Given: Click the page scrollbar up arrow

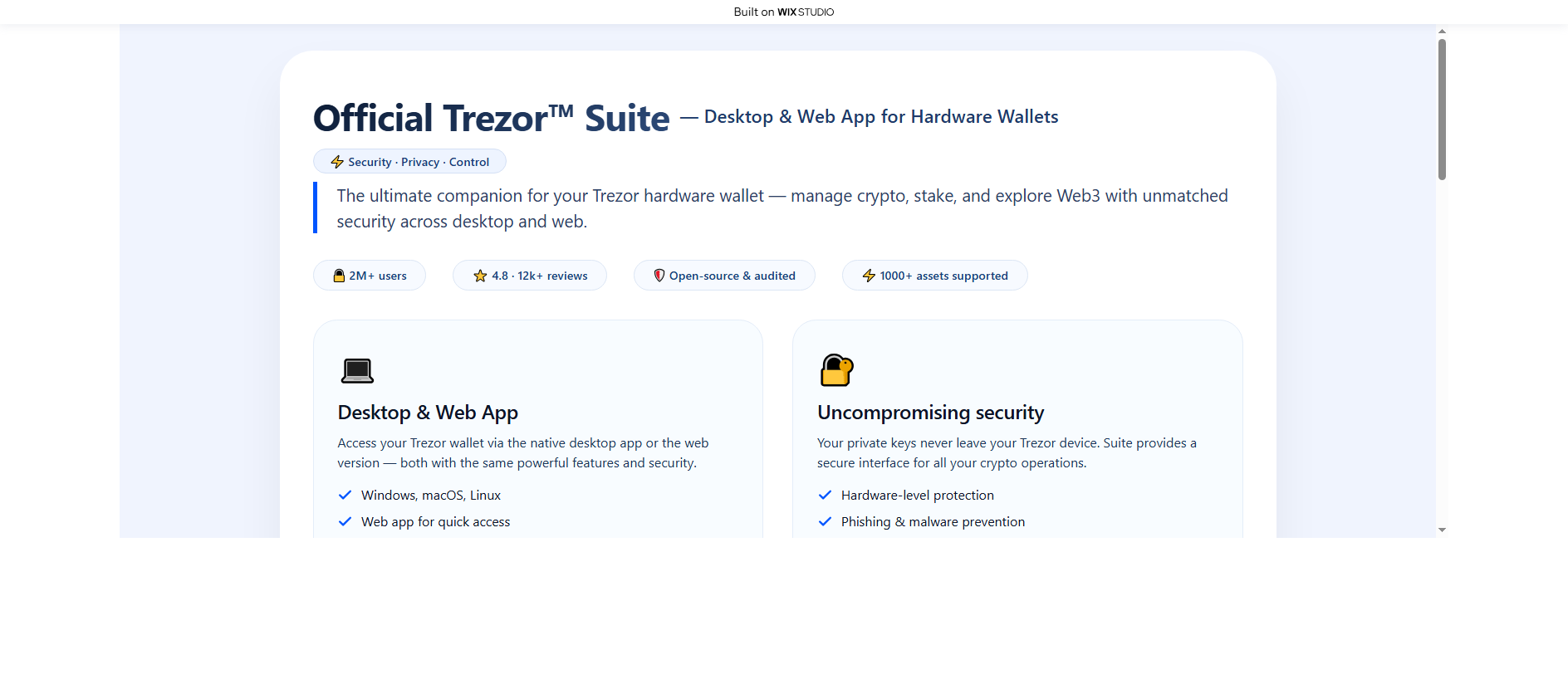Looking at the screenshot, I should click(1442, 31).
